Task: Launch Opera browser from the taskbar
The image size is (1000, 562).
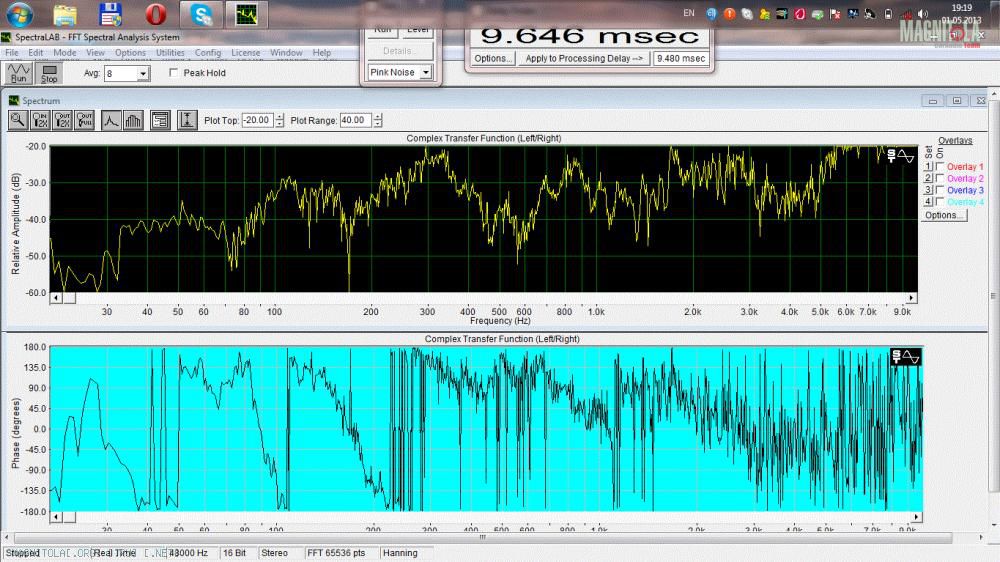Action: point(156,14)
